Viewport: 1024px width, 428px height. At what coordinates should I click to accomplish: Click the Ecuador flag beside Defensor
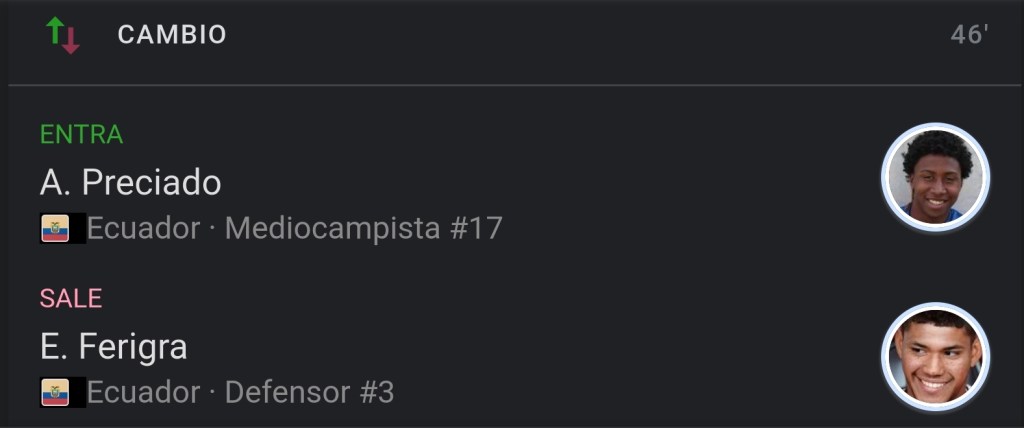(x=55, y=393)
